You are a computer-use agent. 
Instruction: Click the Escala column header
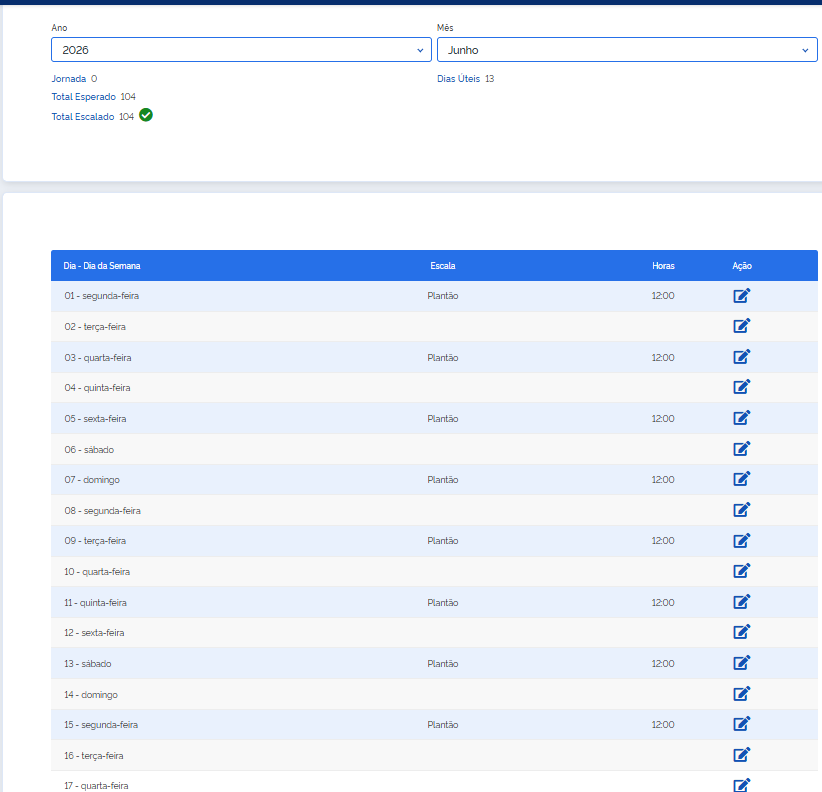(442, 266)
